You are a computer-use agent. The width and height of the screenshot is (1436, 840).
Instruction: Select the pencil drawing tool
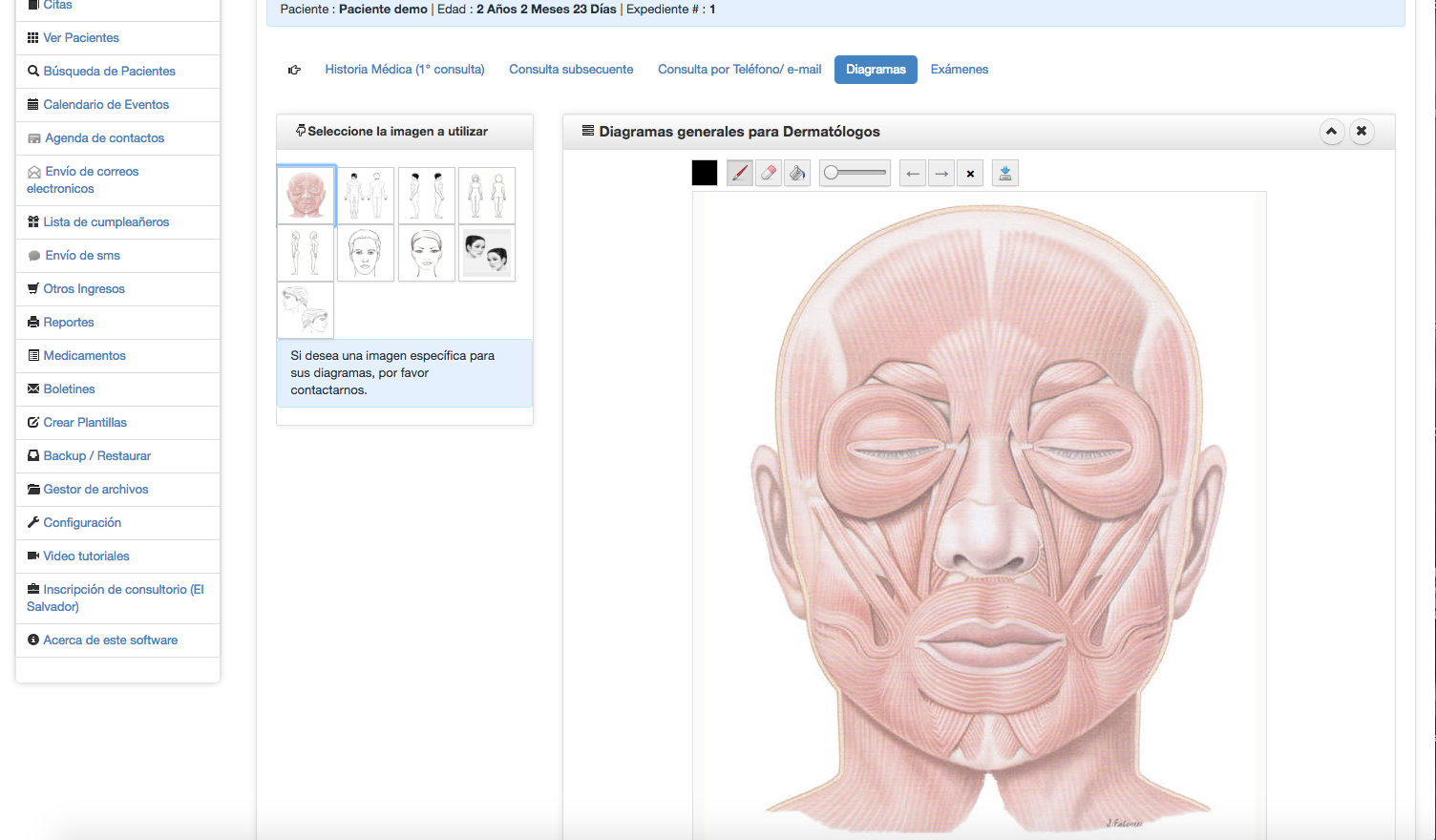(x=740, y=173)
